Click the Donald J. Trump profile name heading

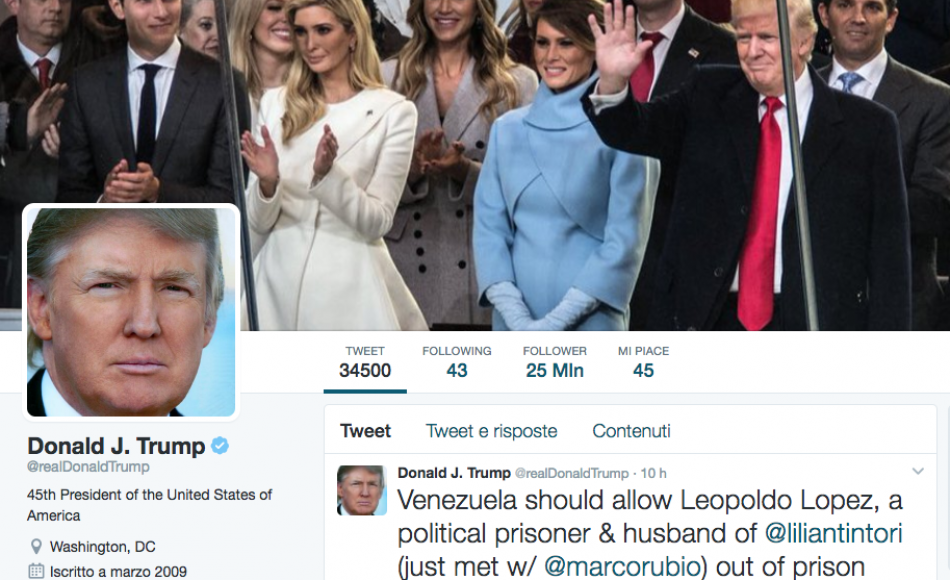tap(116, 446)
